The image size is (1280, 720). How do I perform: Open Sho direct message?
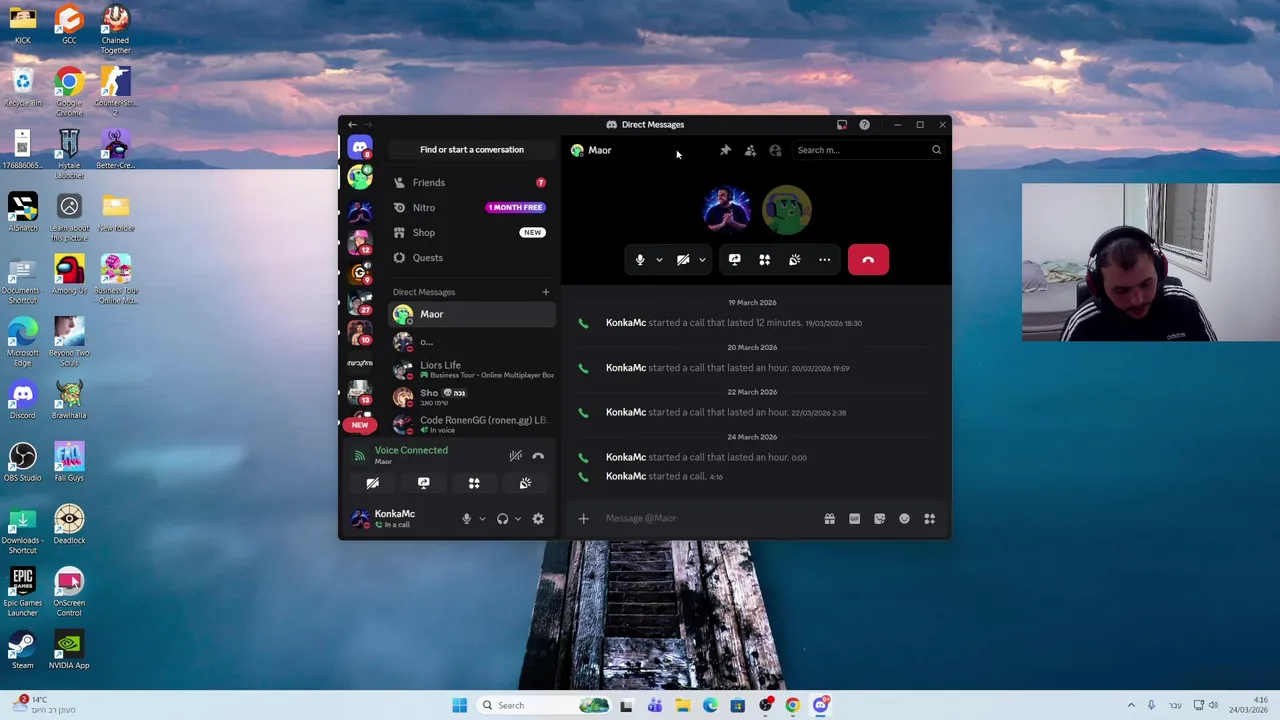coord(472,397)
